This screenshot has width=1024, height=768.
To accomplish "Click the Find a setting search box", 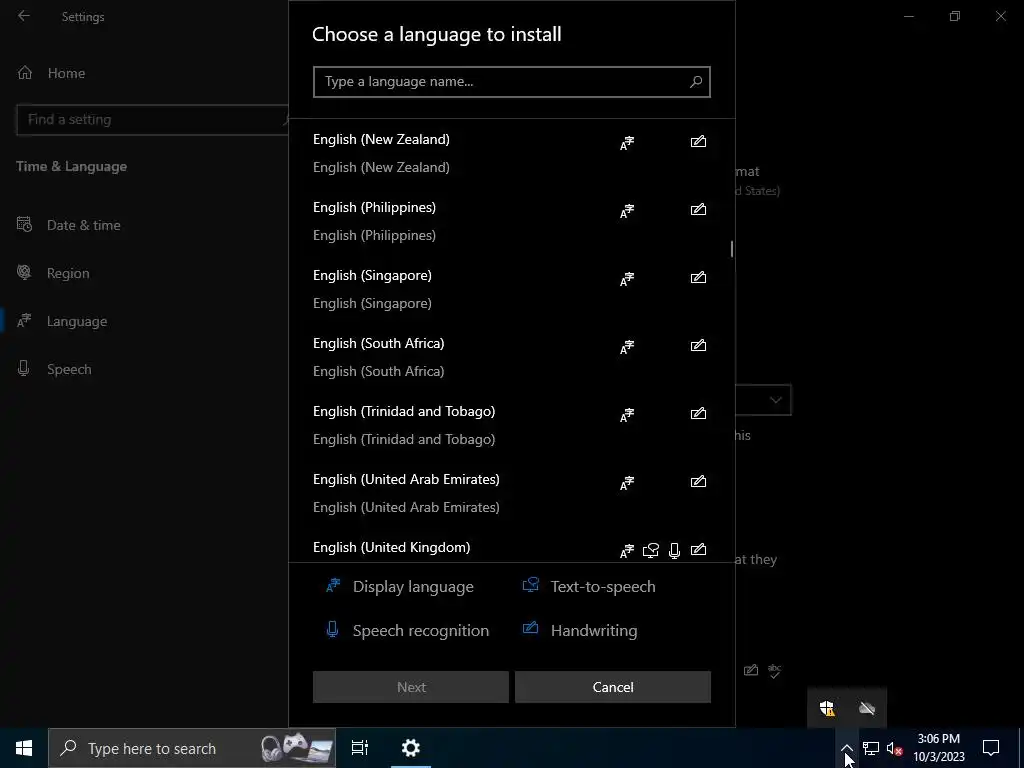I will point(152,120).
